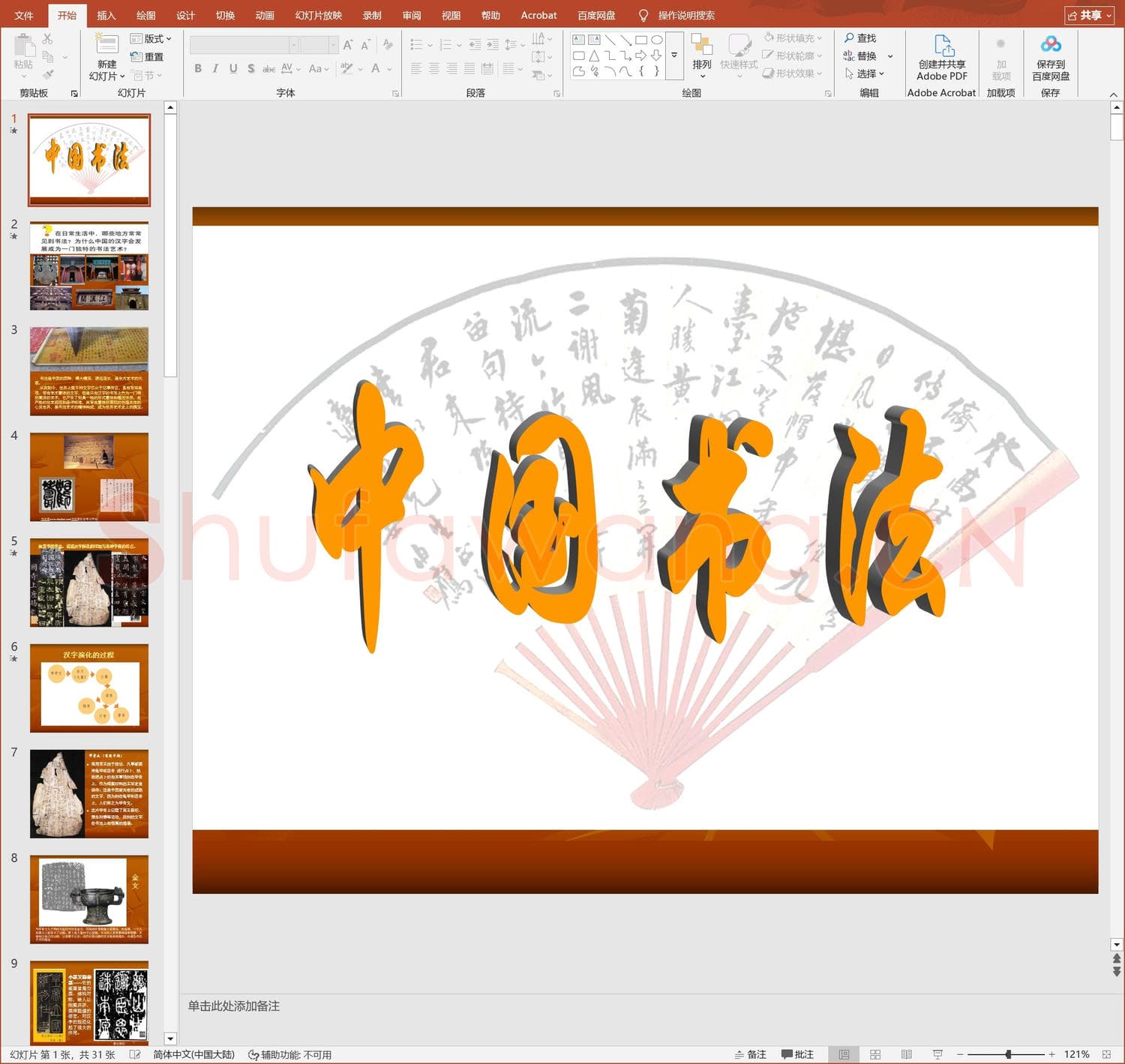Image resolution: width=1125 pixels, height=1064 pixels.
Task: Click the Reset (重置) slide button
Action: point(147,57)
